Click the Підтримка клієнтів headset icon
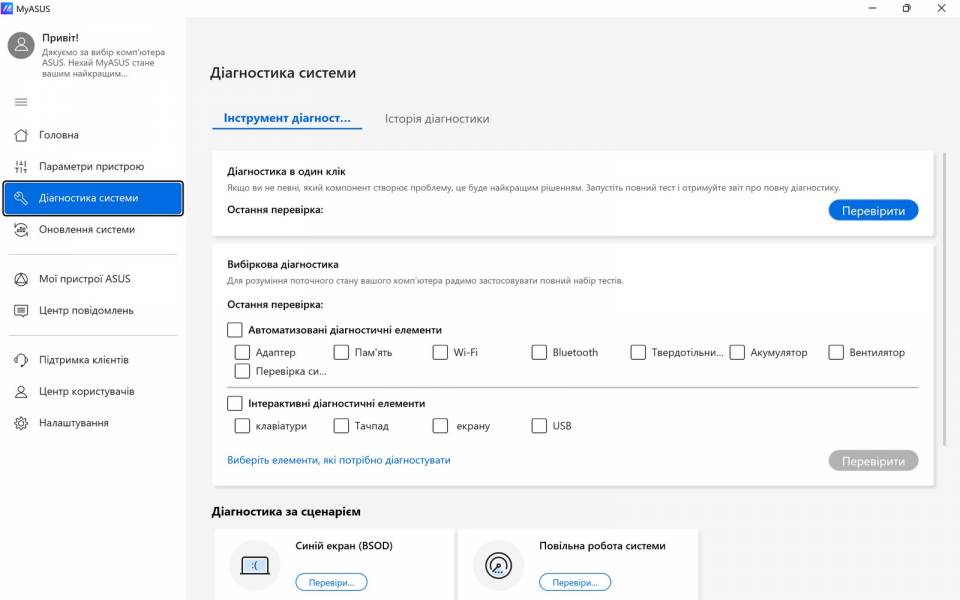The image size is (960, 600). click(x=21, y=360)
